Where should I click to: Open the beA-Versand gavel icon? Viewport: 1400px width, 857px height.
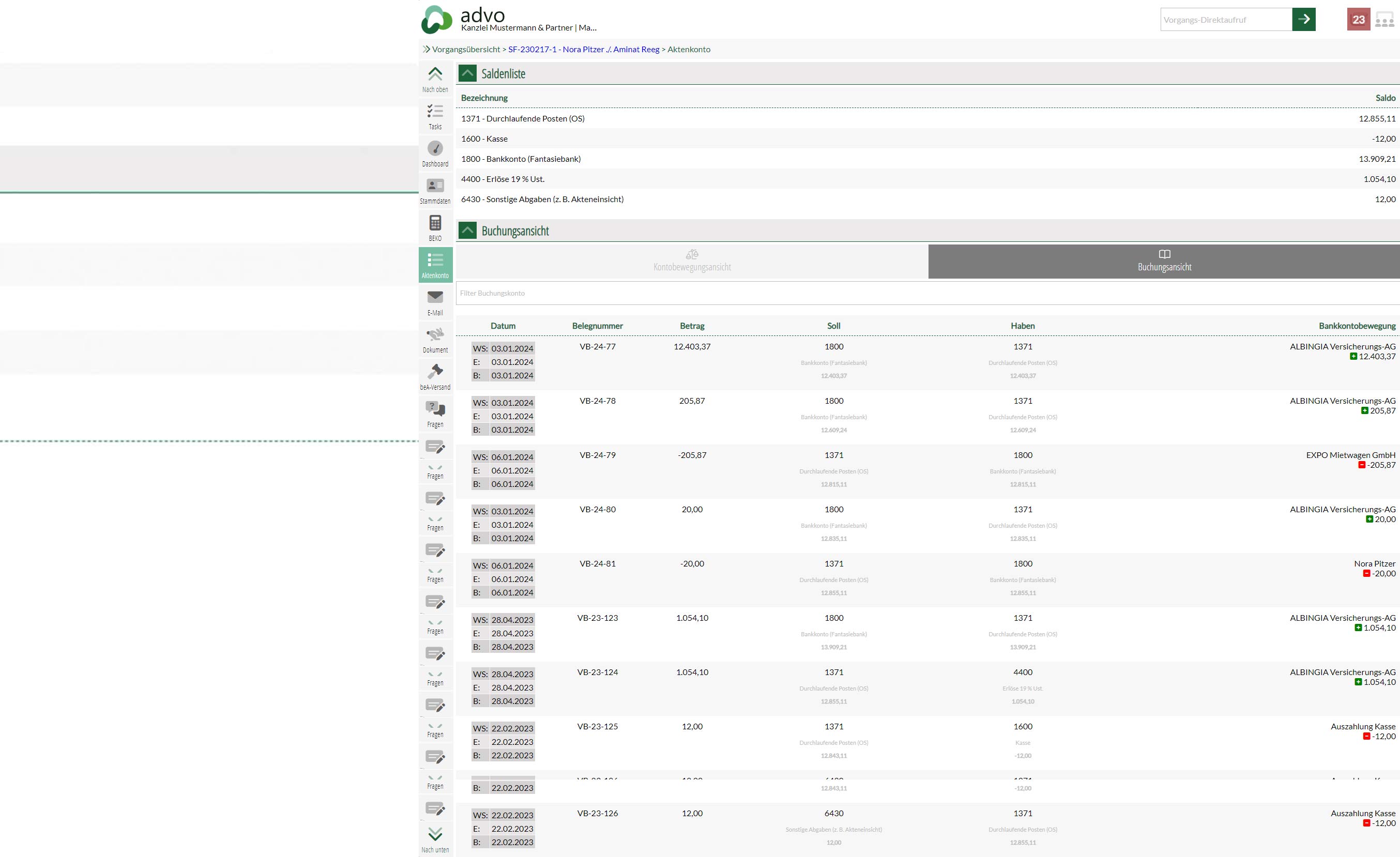[x=435, y=372]
